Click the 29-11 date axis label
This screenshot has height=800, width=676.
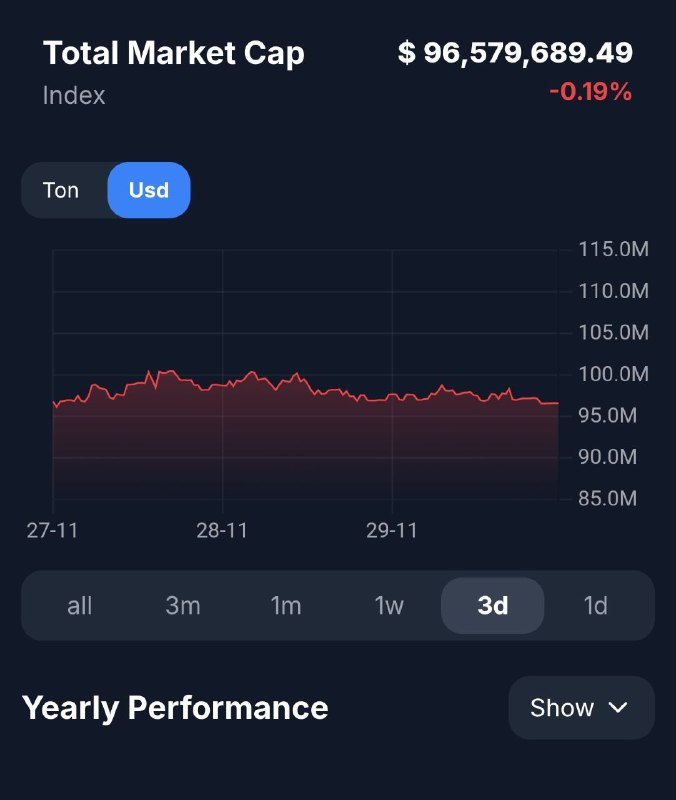[392, 530]
